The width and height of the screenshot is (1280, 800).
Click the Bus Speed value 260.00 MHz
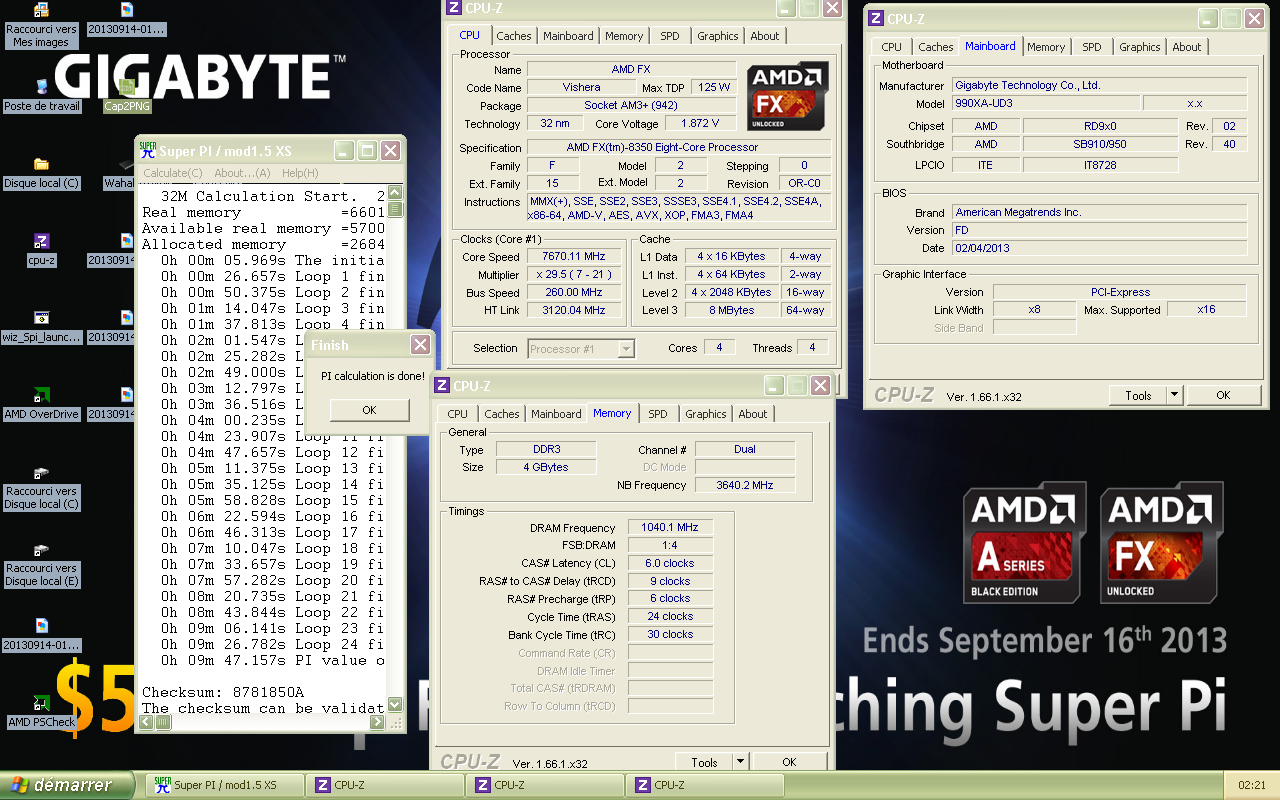click(x=574, y=293)
